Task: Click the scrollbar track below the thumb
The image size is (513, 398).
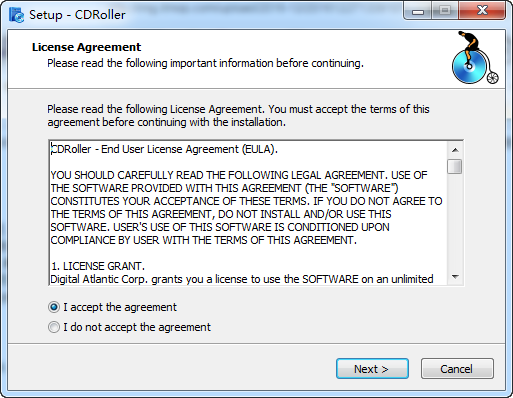Action: 455,222
